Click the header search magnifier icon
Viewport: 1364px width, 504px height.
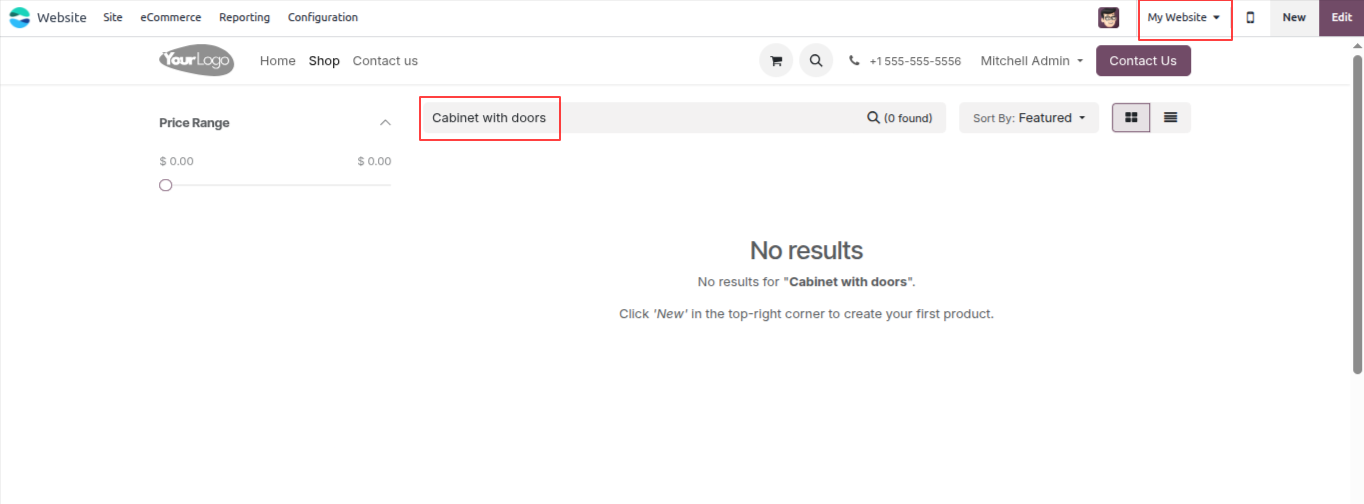pyautogui.click(x=816, y=61)
